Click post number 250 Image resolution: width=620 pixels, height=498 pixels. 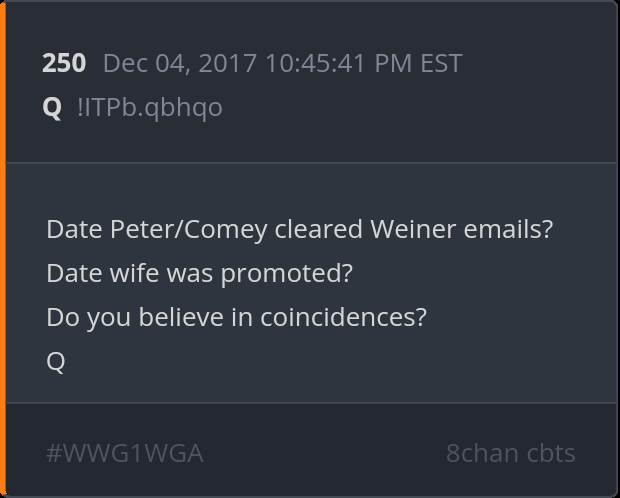(64, 64)
